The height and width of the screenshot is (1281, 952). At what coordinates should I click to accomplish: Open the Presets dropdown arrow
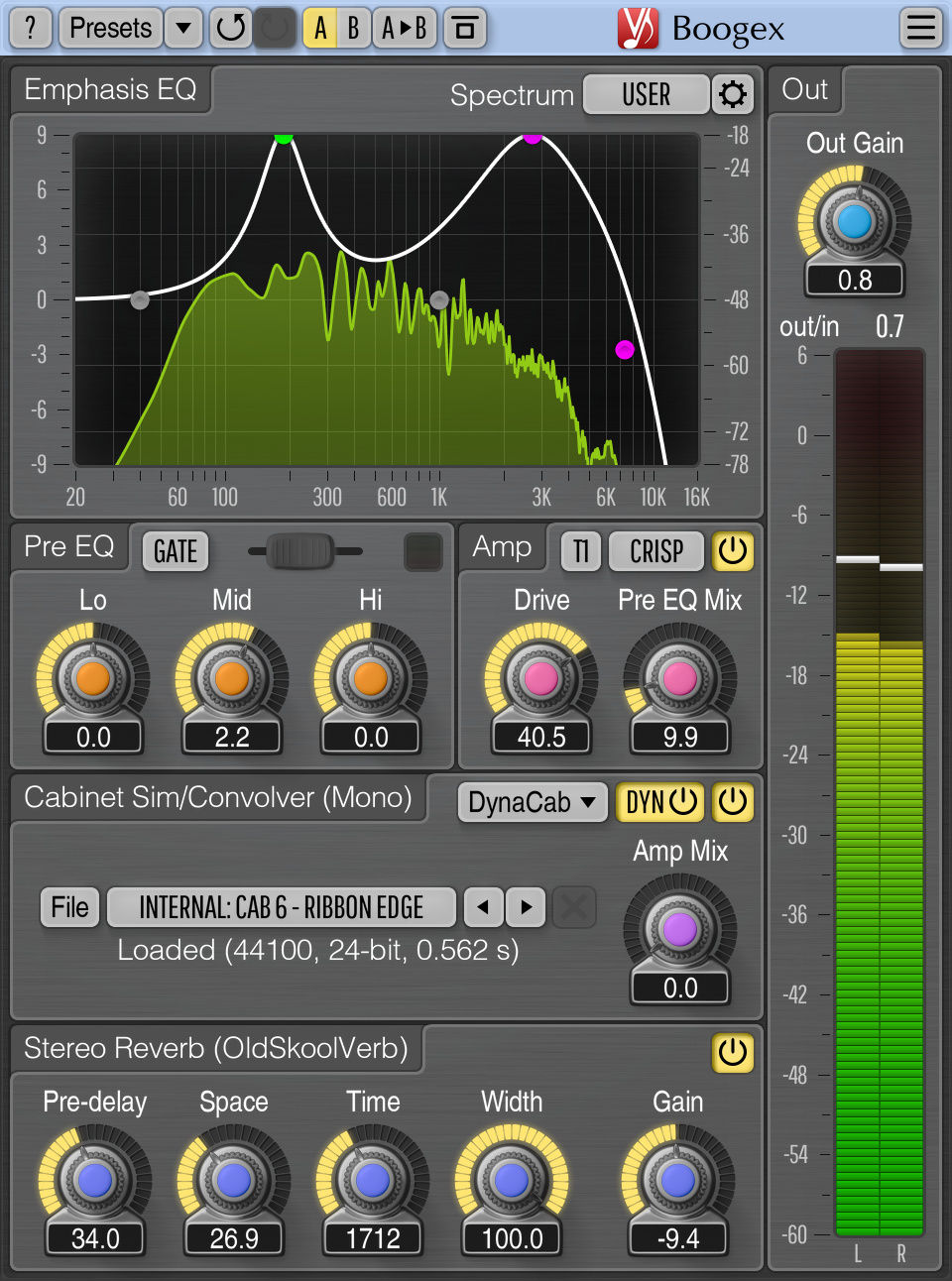pyautogui.click(x=183, y=28)
